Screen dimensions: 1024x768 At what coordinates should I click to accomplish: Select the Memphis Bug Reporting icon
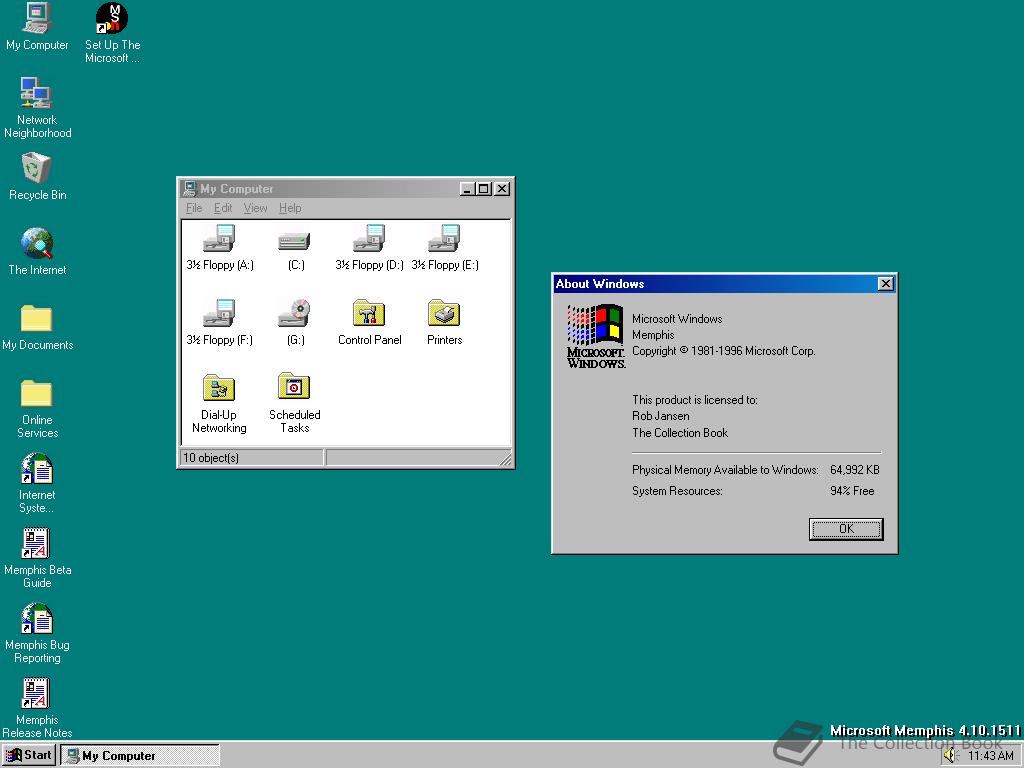click(x=37, y=618)
